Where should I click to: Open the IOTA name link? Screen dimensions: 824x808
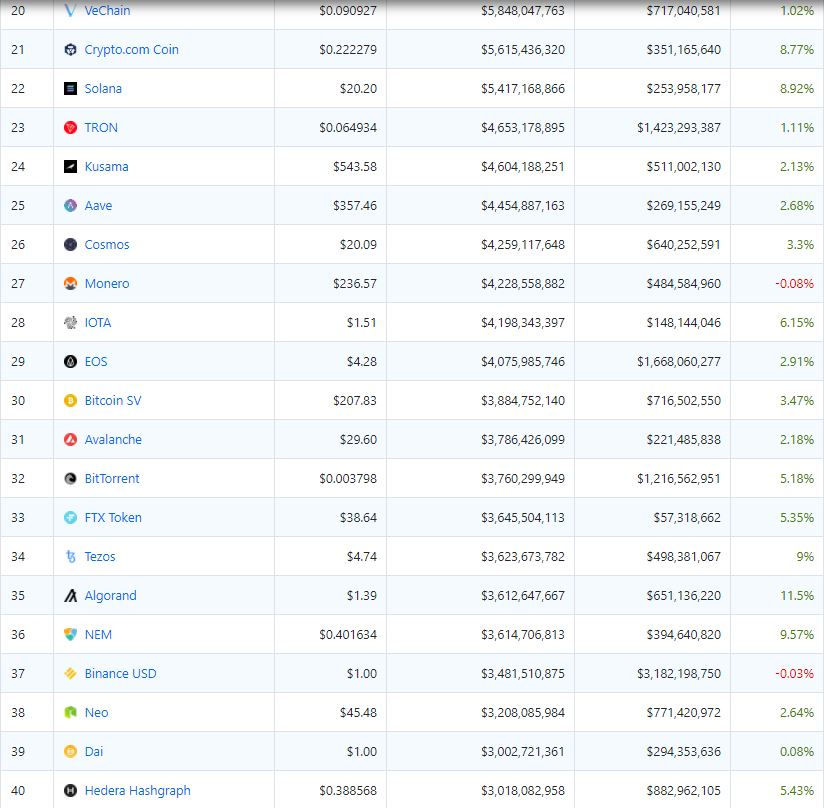tap(98, 322)
